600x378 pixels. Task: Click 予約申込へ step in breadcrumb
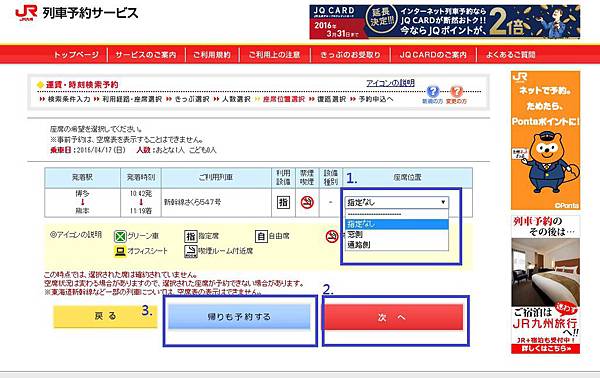(x=376, y=99)
